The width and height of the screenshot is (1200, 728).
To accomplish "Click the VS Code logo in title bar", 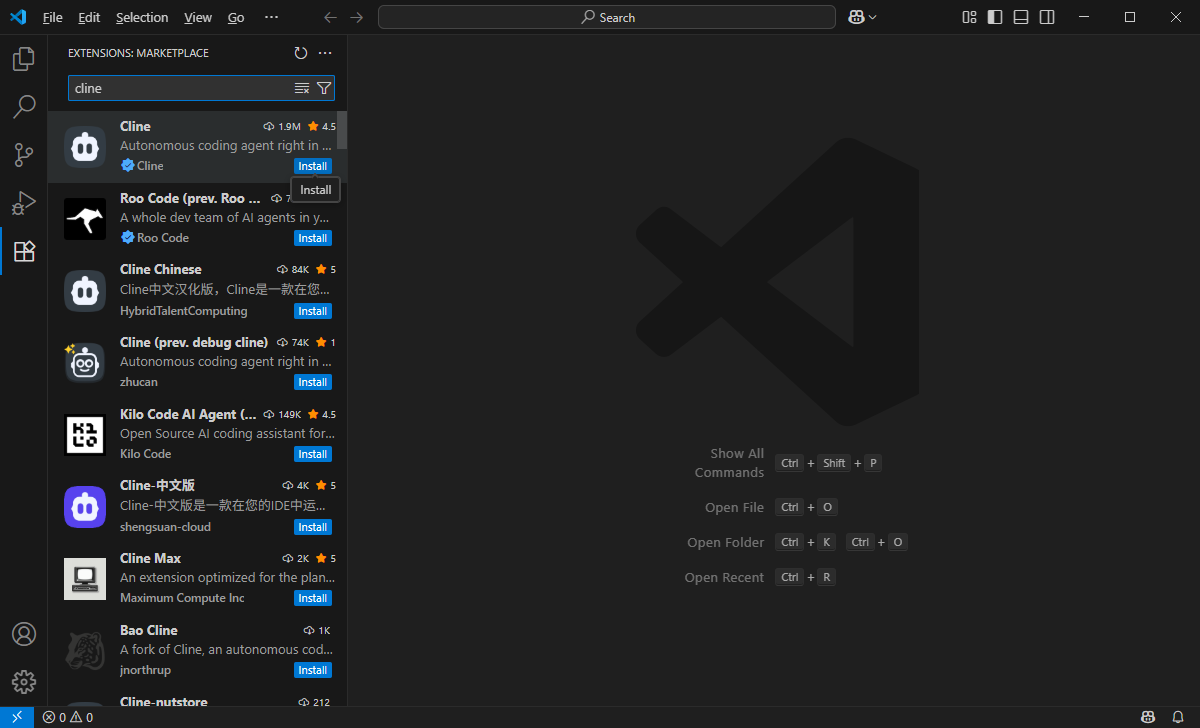I will (18, 17).
